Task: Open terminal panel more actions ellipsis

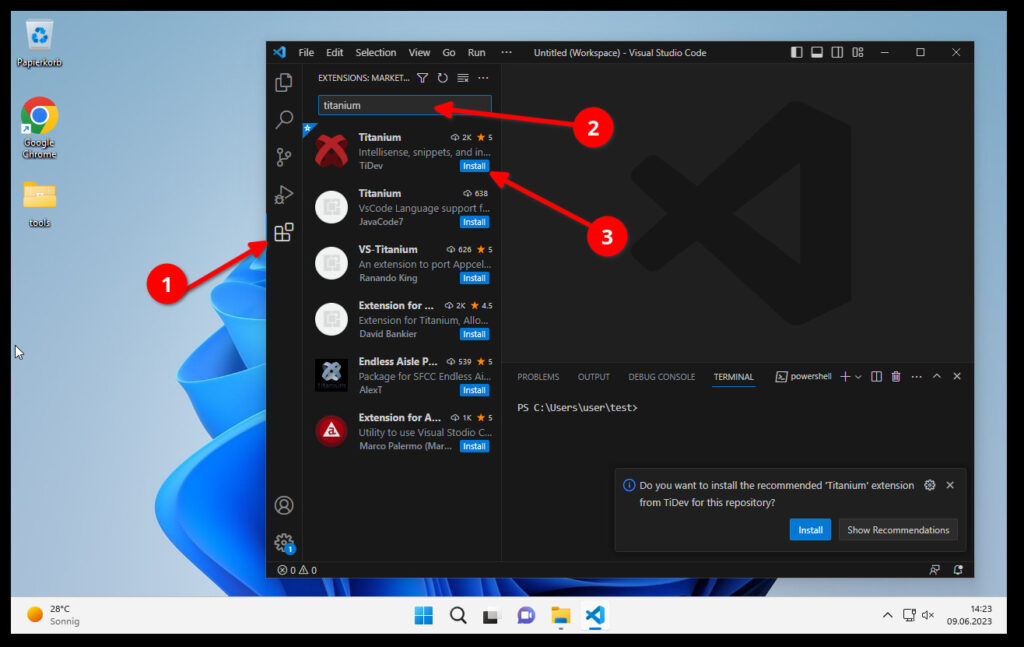Action: (x=916, y=377)
